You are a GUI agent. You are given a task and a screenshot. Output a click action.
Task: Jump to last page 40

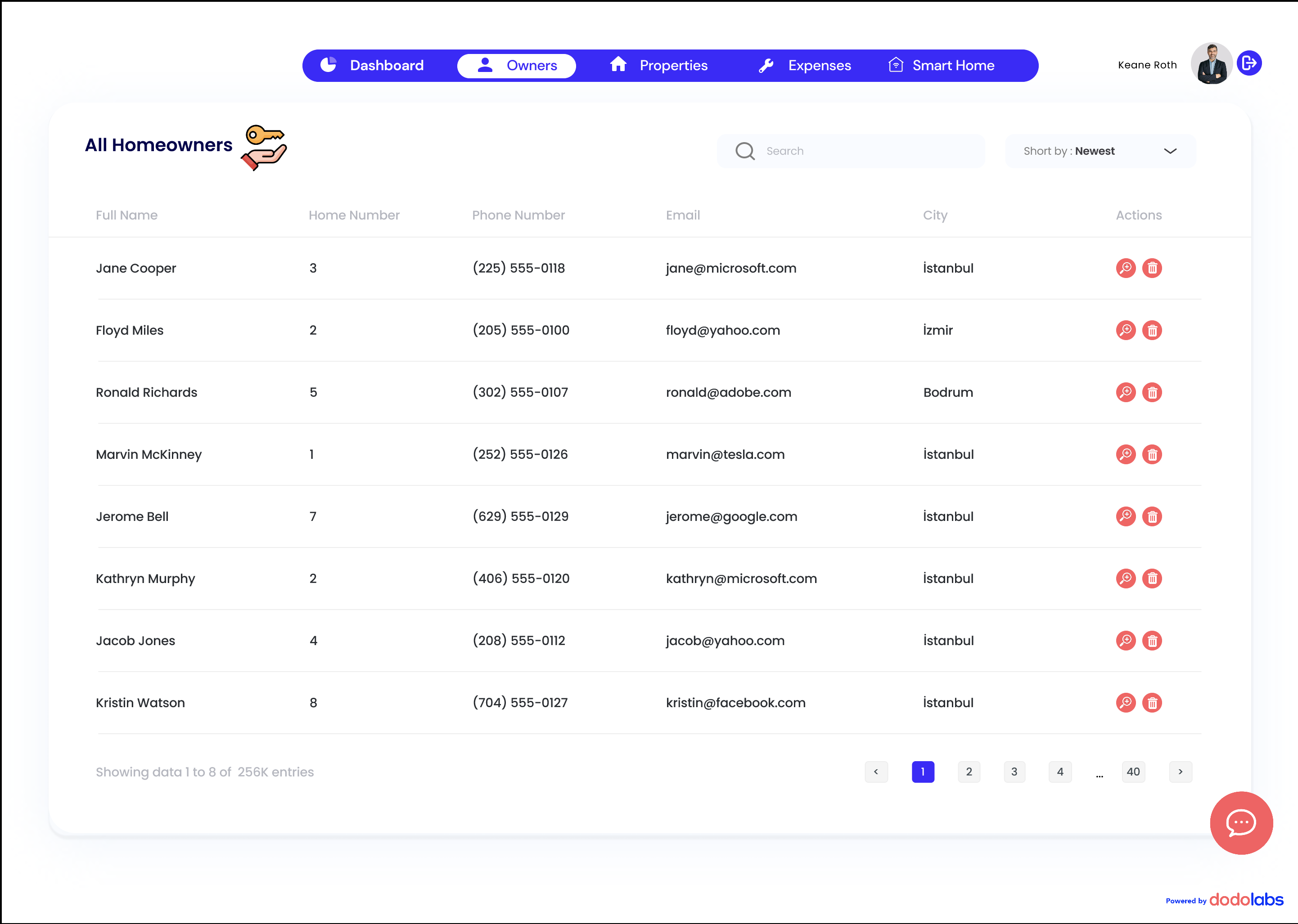point(1133,771)
